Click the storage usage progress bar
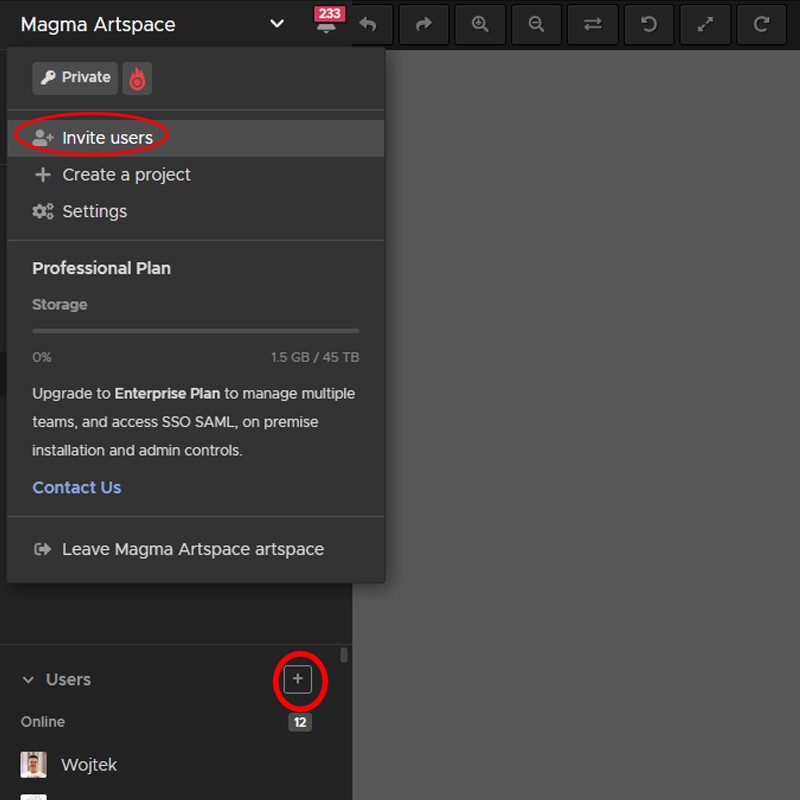800x800 pixels. (195, 331)
